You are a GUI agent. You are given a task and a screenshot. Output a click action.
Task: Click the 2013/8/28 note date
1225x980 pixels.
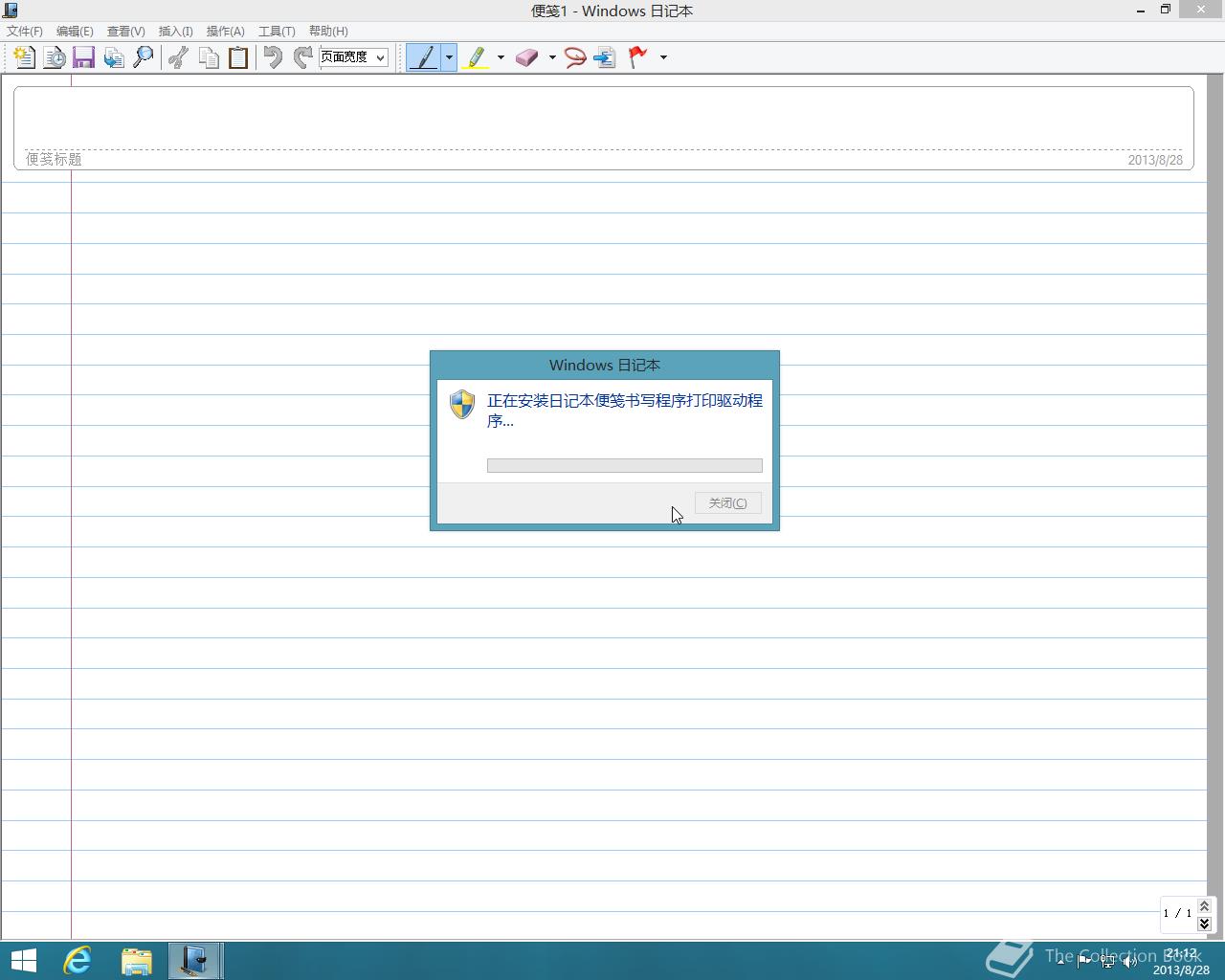(1155, 161)
